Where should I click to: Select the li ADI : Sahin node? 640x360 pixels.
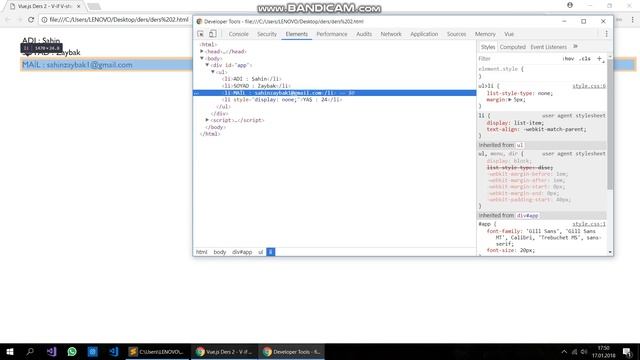pos(252,79)
